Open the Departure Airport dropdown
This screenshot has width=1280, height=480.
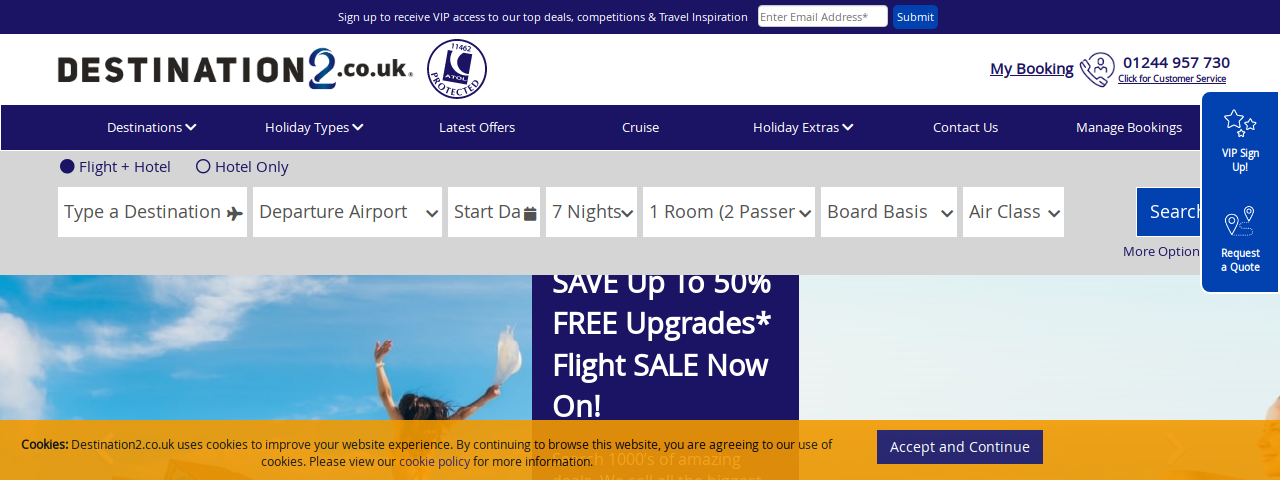[x=347, y=212]
